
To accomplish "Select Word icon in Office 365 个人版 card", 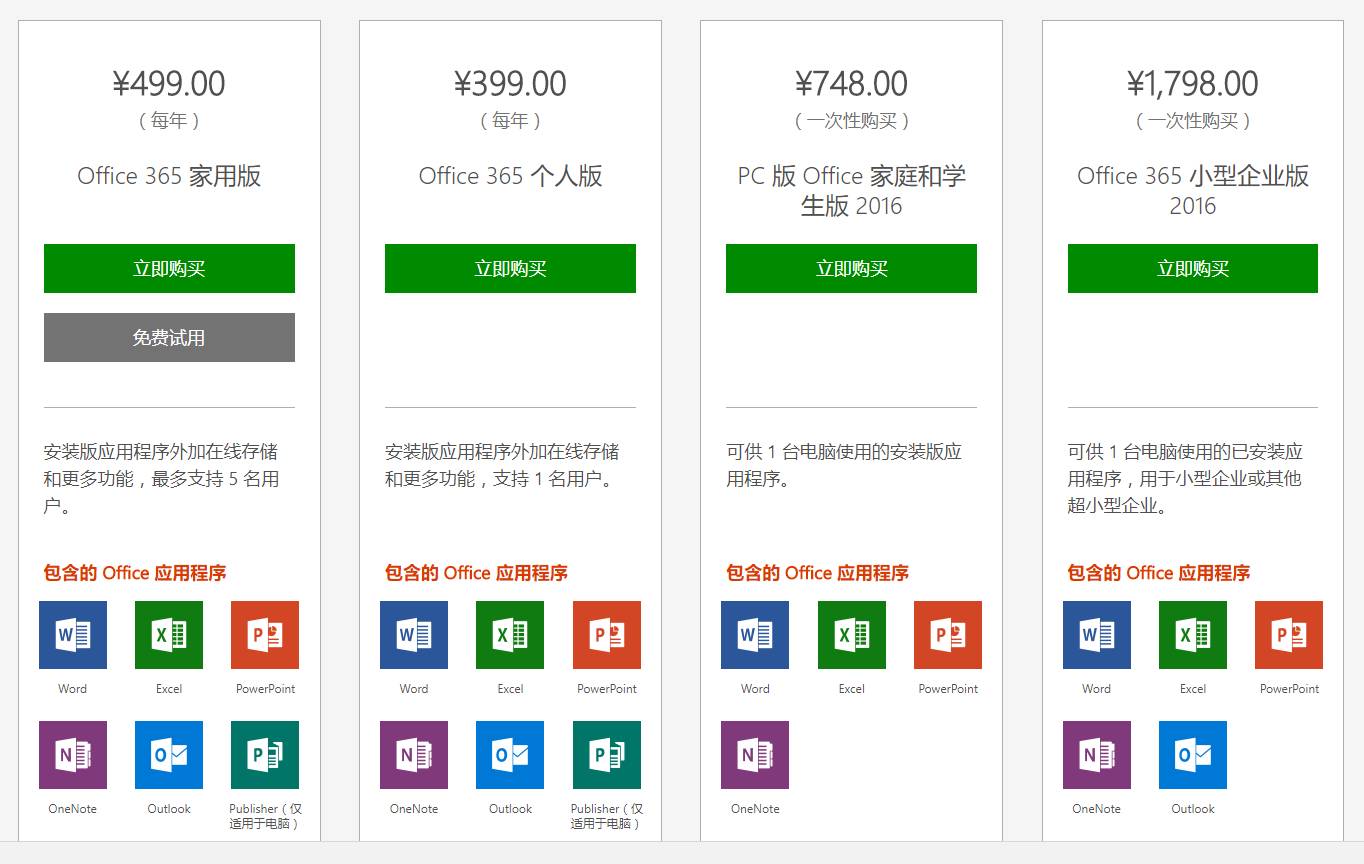I will point(414,635).
